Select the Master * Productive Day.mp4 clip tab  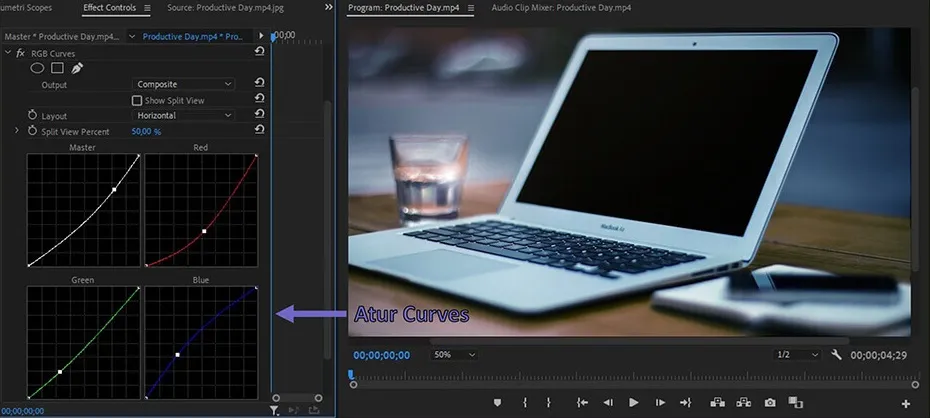point(62,37)
